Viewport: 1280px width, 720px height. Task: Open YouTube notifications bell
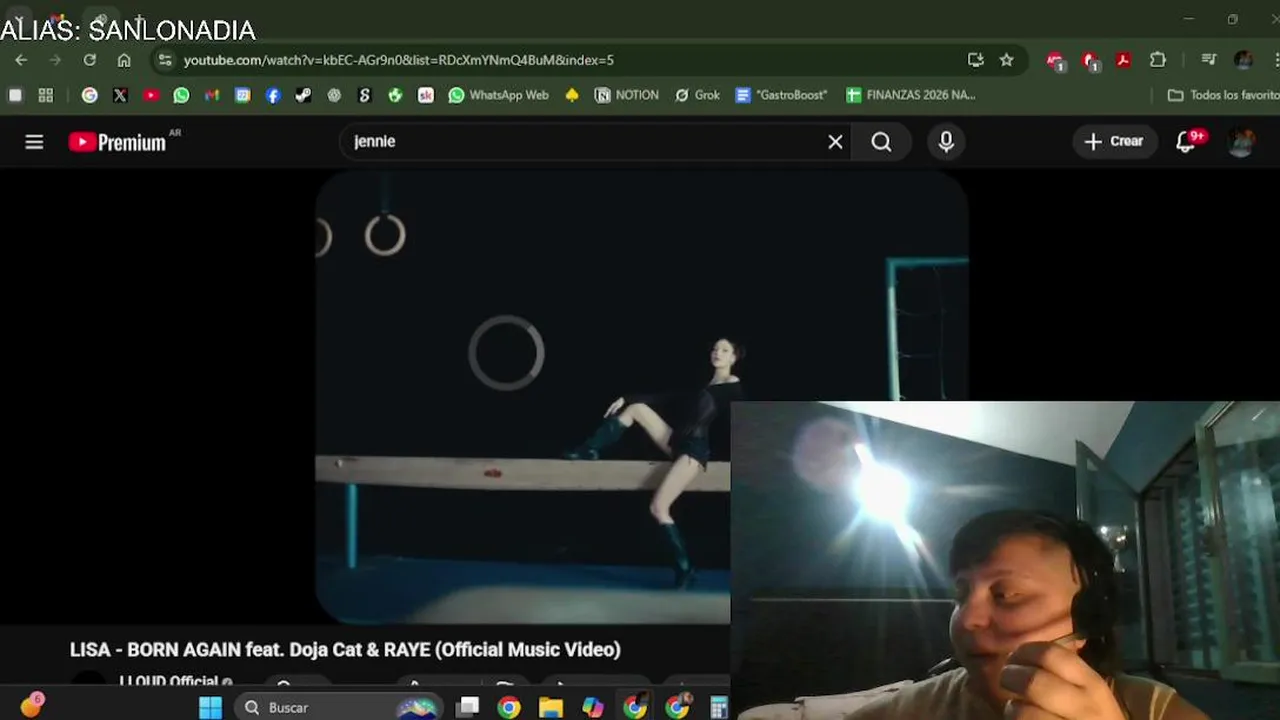[x=1186, y=142]
